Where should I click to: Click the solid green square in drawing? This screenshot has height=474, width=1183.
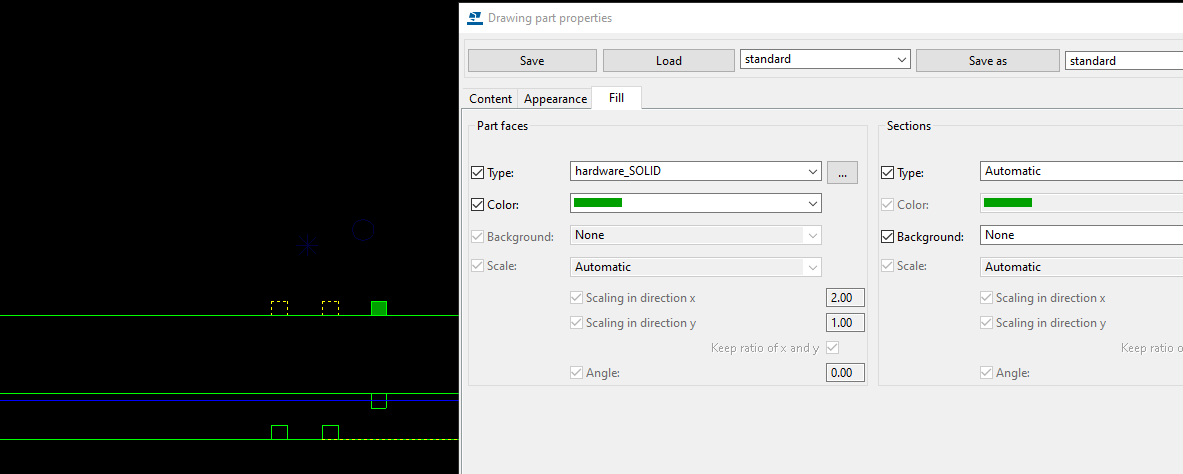(x=379, y=308)
